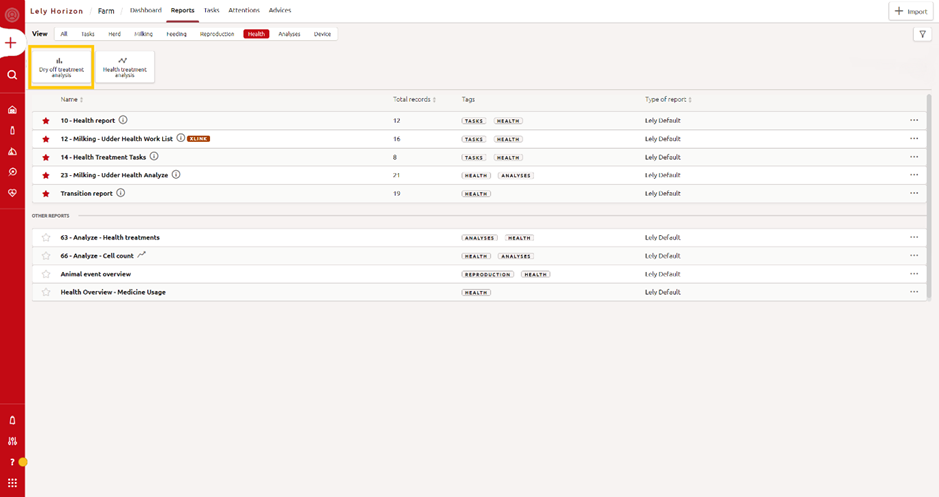The width and height of the screenshot is (939, 497).
Task: Open more options for 10 - Health report
Action: point(914,120)
